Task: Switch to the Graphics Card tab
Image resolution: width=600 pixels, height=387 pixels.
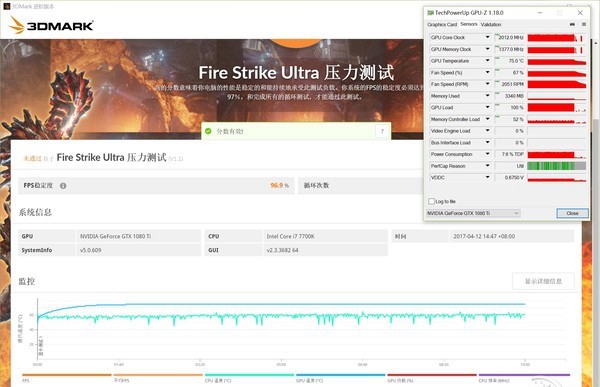Action: (x=442, y=24)
